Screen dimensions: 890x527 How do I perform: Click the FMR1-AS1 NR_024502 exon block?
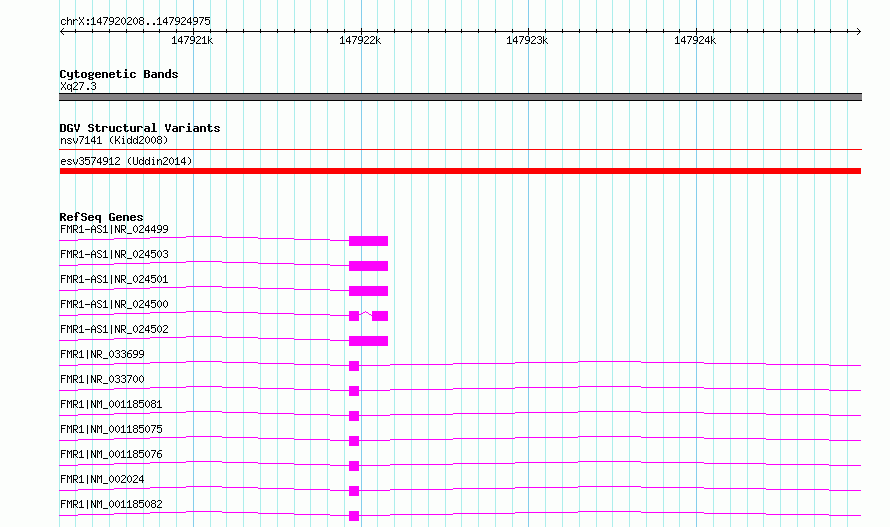click(x=368, y=341)
